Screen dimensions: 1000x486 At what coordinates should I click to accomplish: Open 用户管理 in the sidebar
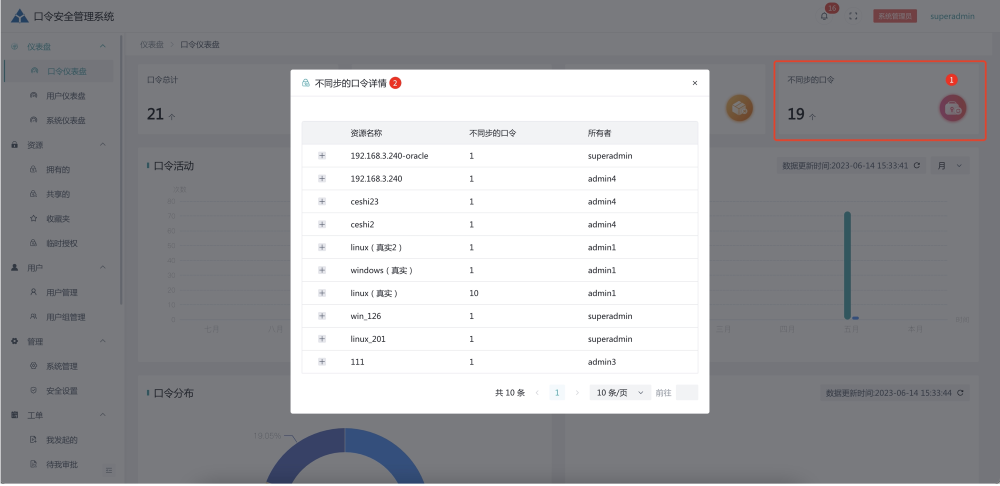pos(61,292)
